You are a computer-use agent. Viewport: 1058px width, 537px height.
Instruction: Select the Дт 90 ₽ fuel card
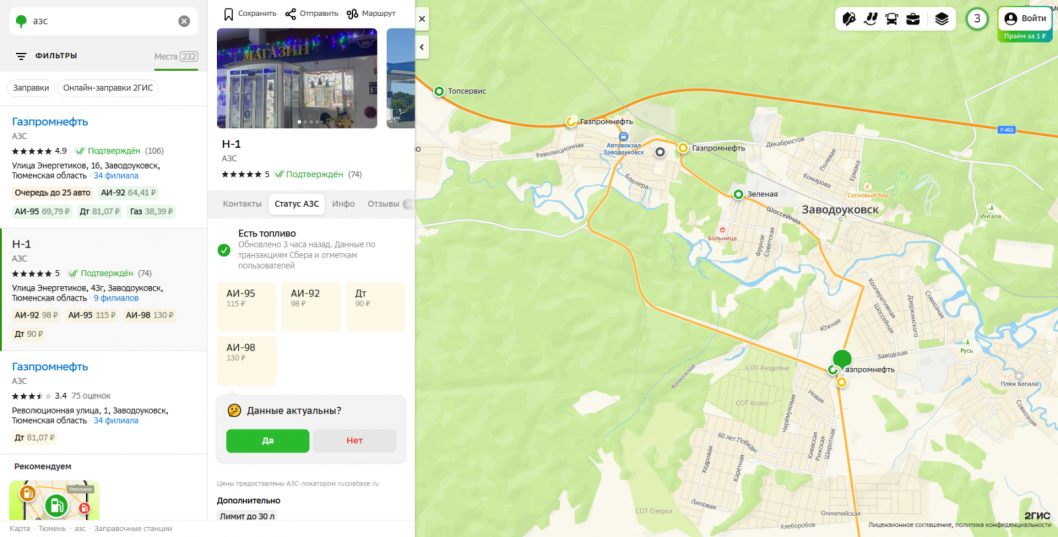pos(376,307)
